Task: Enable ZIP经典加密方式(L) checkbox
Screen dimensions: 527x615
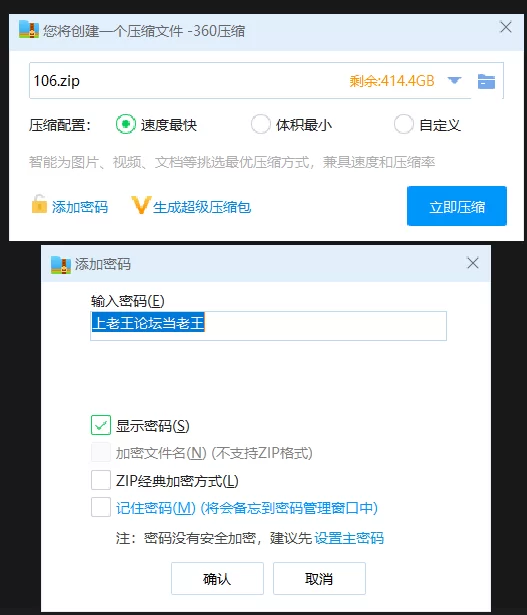Action: pos(101,480)
